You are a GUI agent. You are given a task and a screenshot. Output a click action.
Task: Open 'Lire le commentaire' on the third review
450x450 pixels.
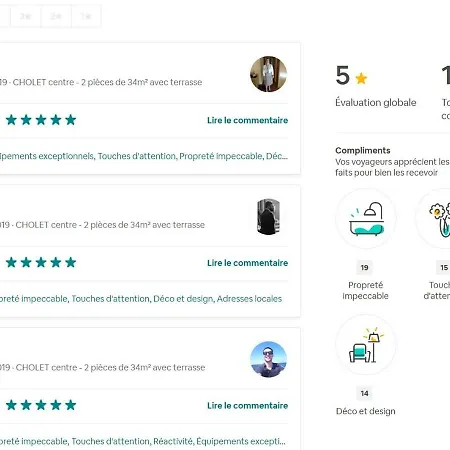click(x=247, y=406)
